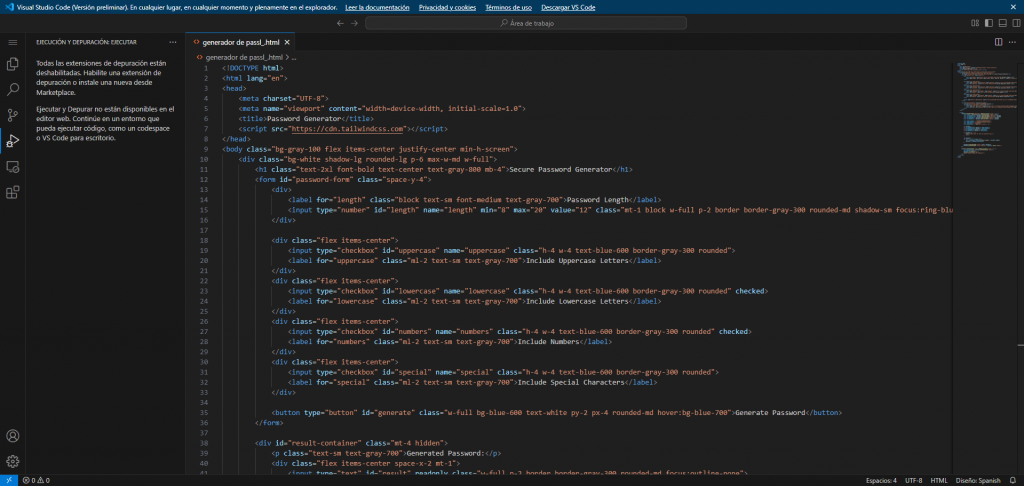Click the 'EJECUCIÓN Y DEPURACIÓN: EJECUTAR' panel title
The image size is (1024, 486).
click(x=86, y=42)
